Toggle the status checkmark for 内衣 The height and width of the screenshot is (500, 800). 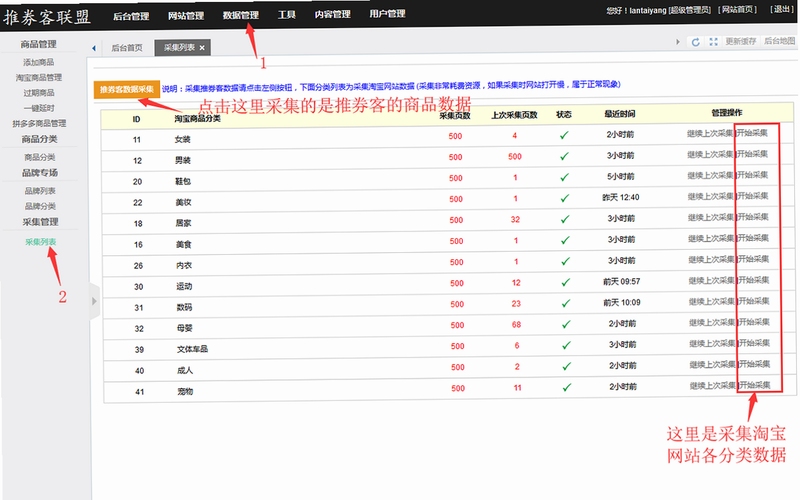(x=565, y=261)
